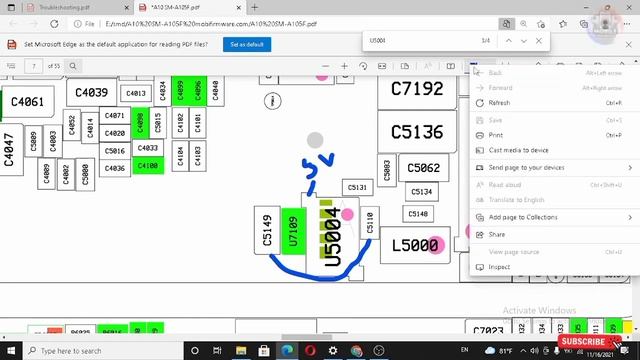Click the C5134 capacitor label
The width and height of the screenshot is (640, 360).
(x=422, y=192)
